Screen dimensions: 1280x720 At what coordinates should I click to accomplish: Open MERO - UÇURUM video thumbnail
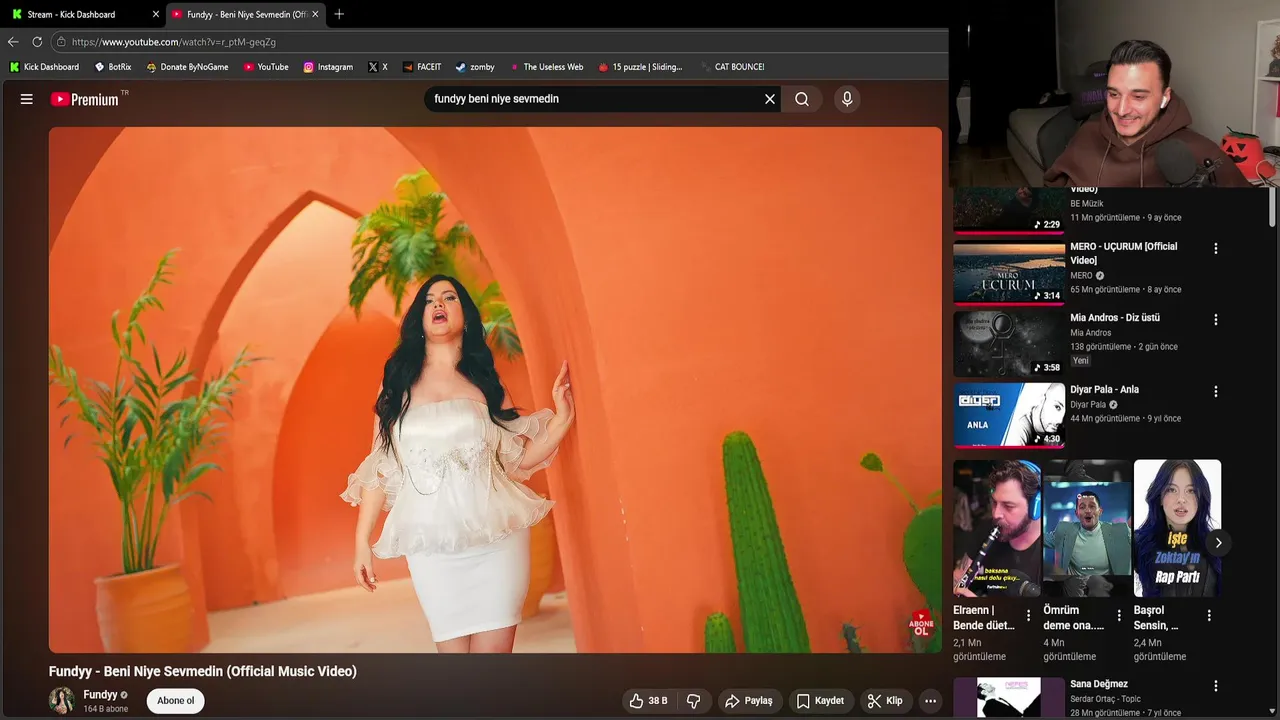pos(1009,272)
